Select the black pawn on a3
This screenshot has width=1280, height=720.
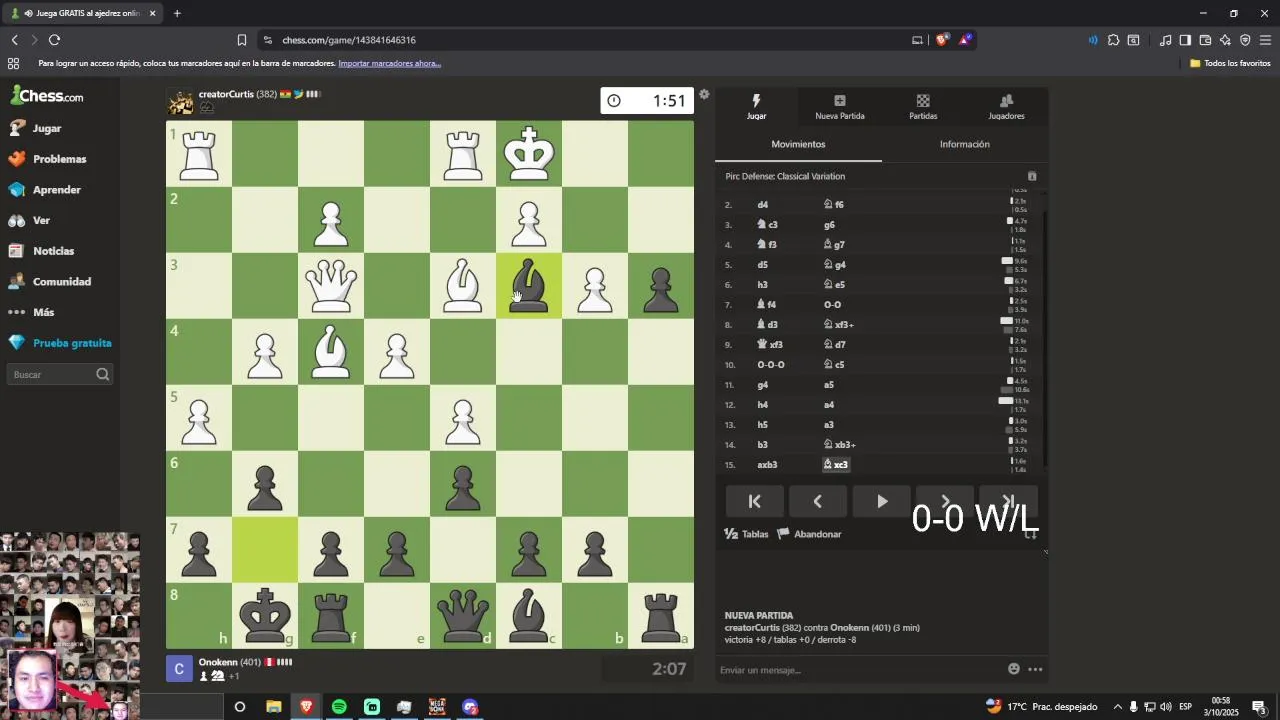click(x=661, y=286)
